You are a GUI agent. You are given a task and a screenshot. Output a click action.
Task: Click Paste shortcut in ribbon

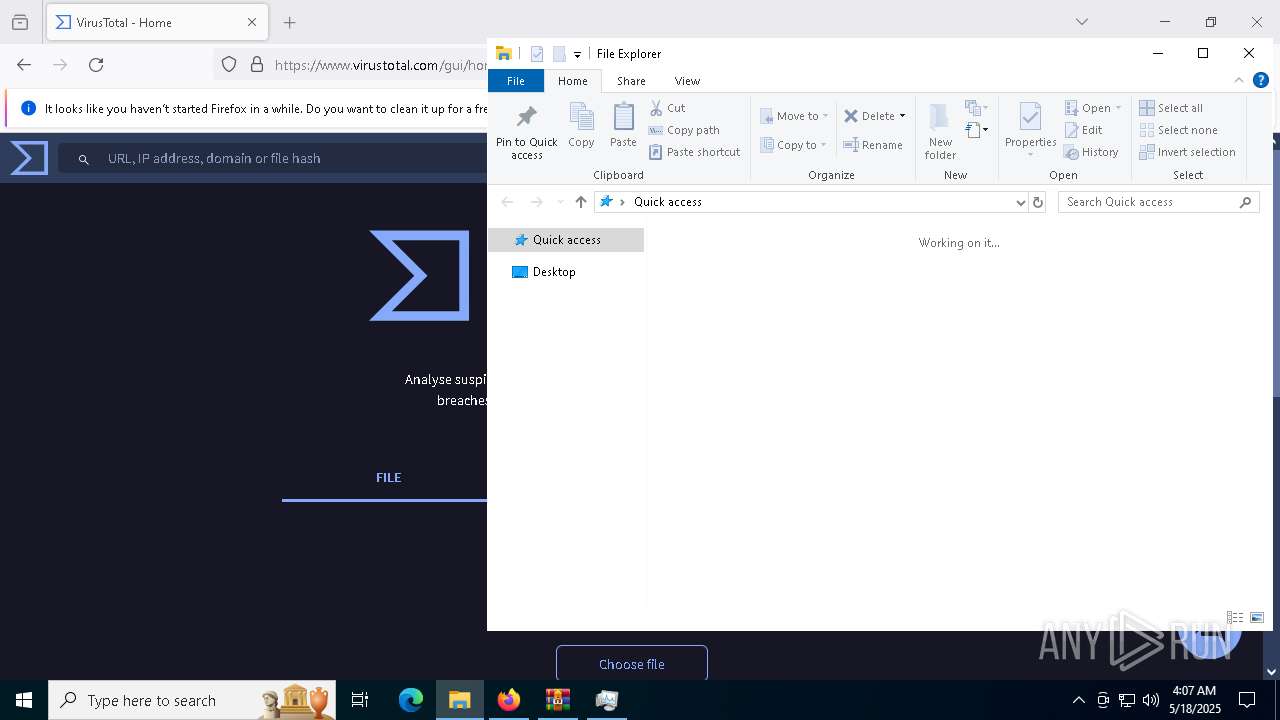click(x=695, y=152)
